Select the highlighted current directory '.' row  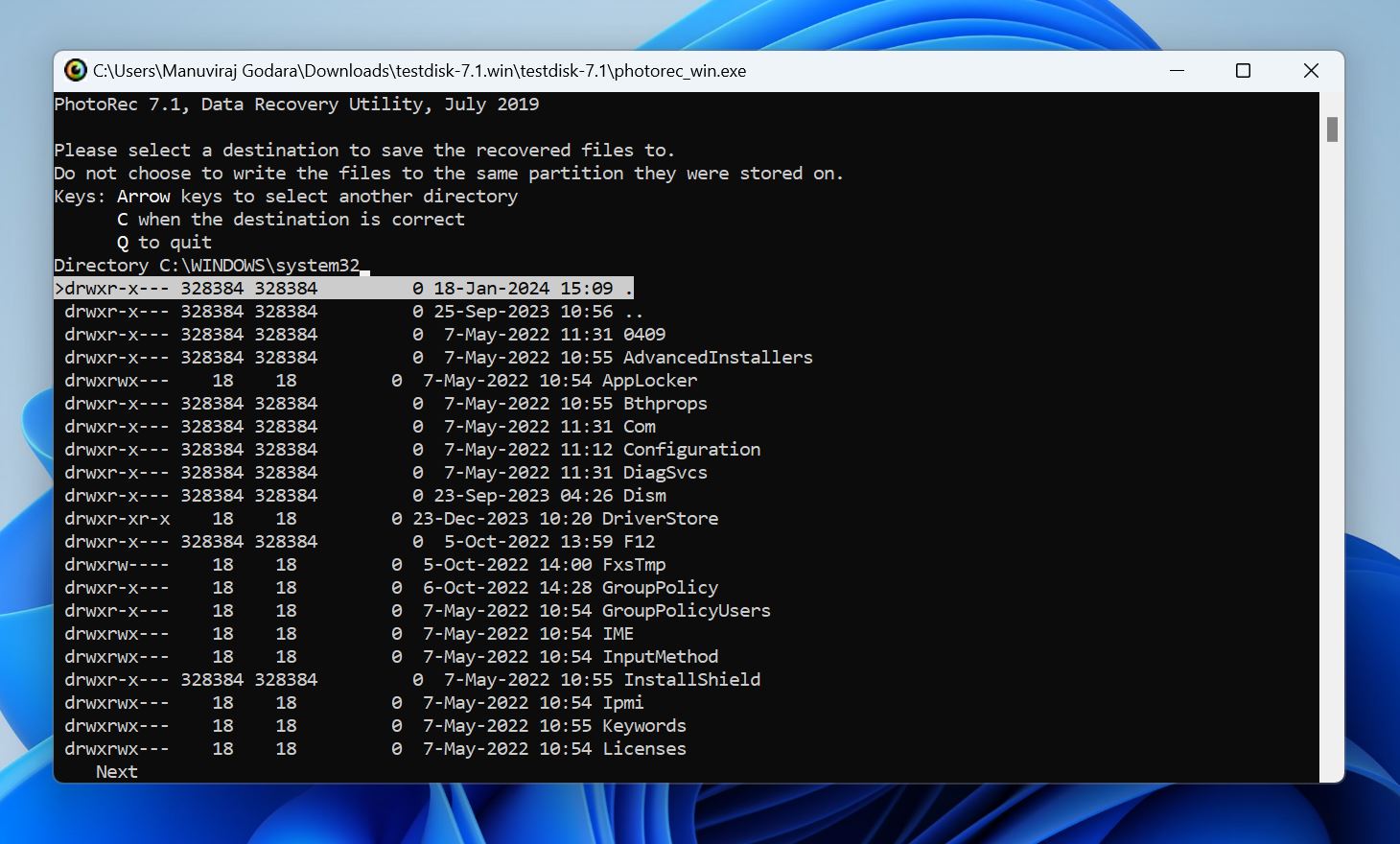click(344, 288)
